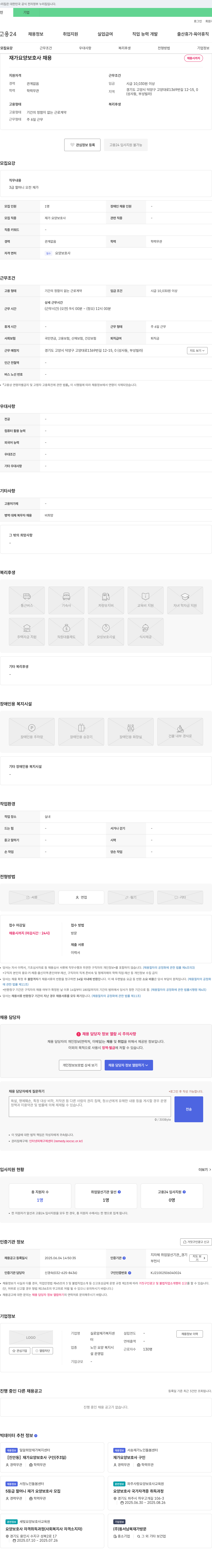Click the 기숙사 welfare icon

pos(66,600)
